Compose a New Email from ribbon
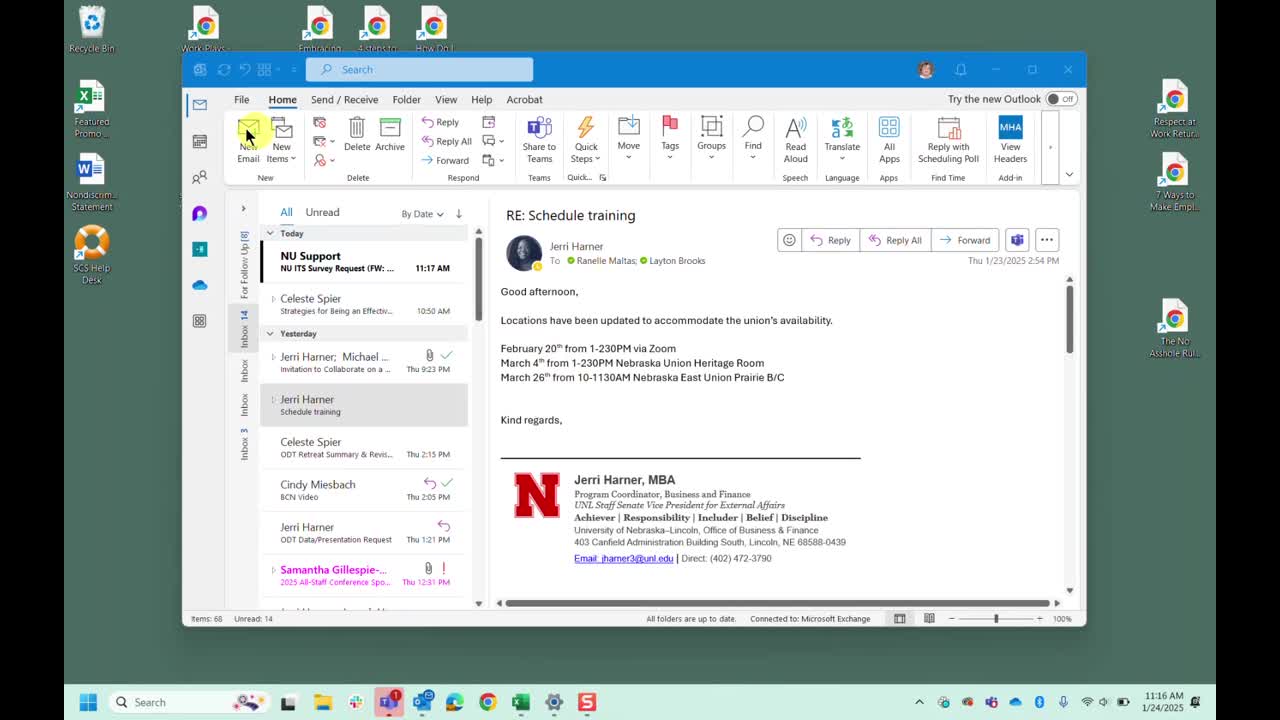This screenshot has width=1280, height=720. click(x=248, y=139)
